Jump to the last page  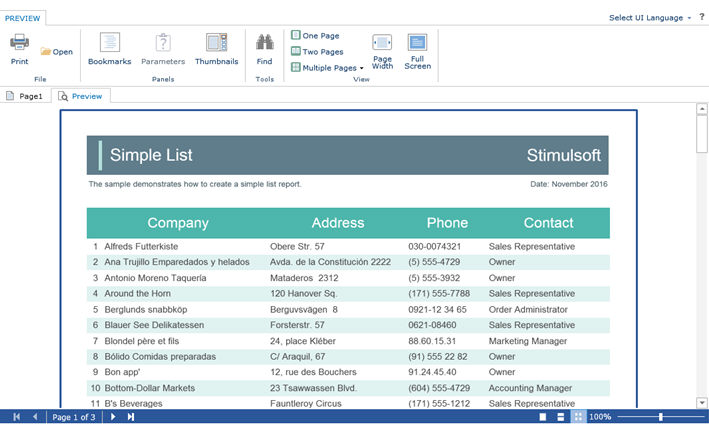tap(131, 417)
